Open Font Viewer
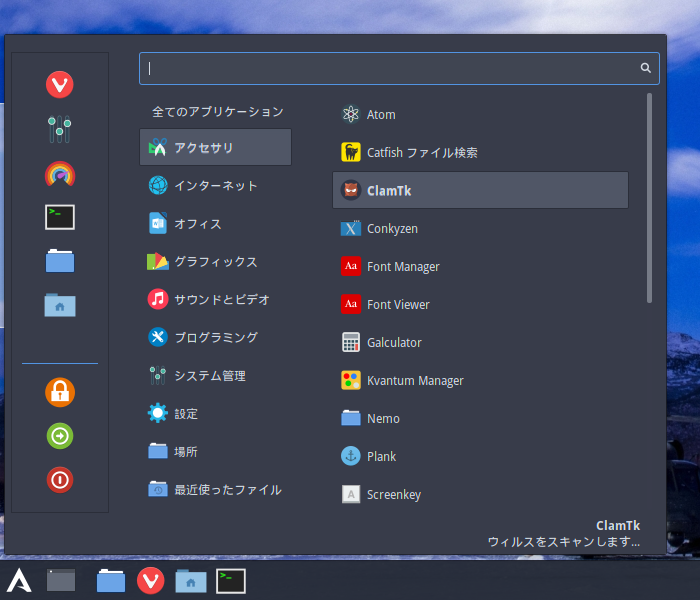 (480, 304)
